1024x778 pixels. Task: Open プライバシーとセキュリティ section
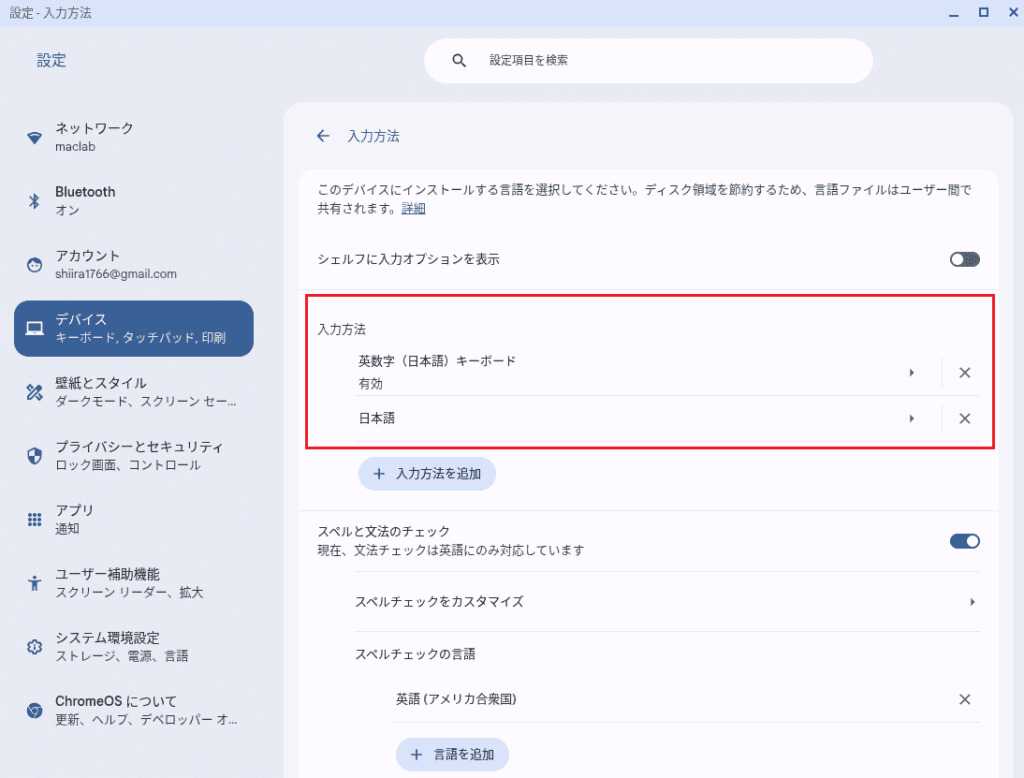click(134, 455)
